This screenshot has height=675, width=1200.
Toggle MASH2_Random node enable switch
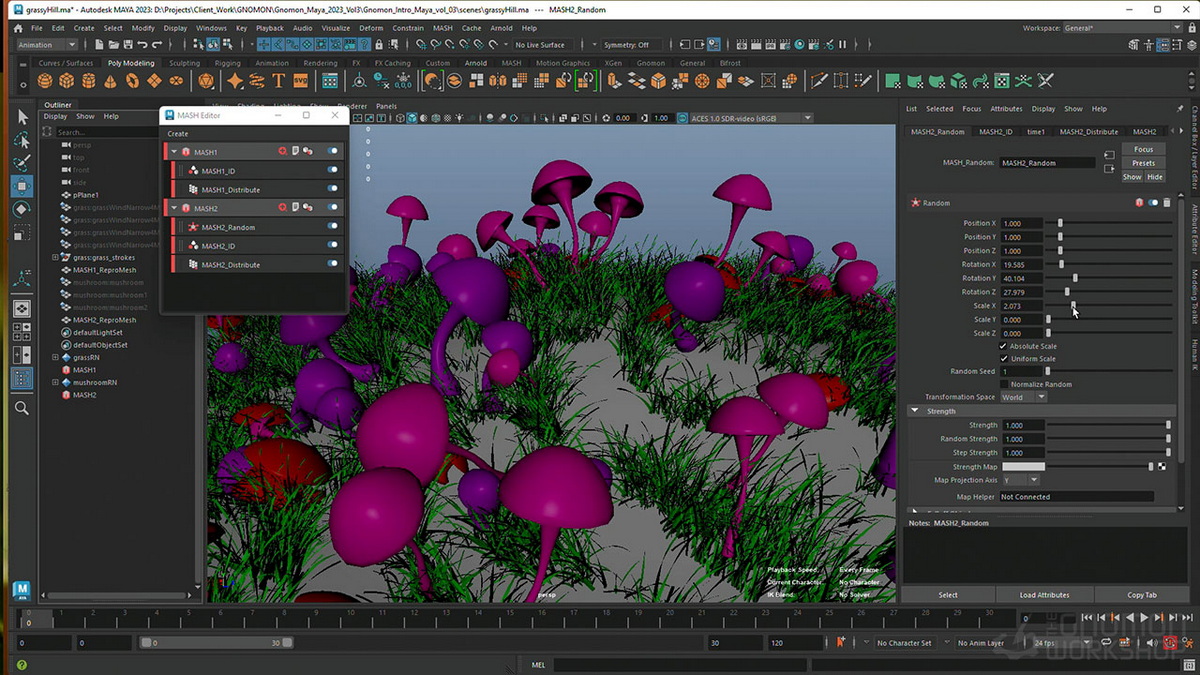(333, 227)
